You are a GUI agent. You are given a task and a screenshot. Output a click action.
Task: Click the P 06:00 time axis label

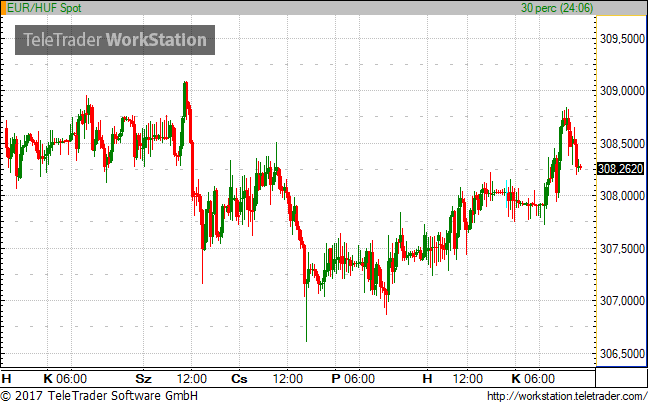click(x=353, y=379)
